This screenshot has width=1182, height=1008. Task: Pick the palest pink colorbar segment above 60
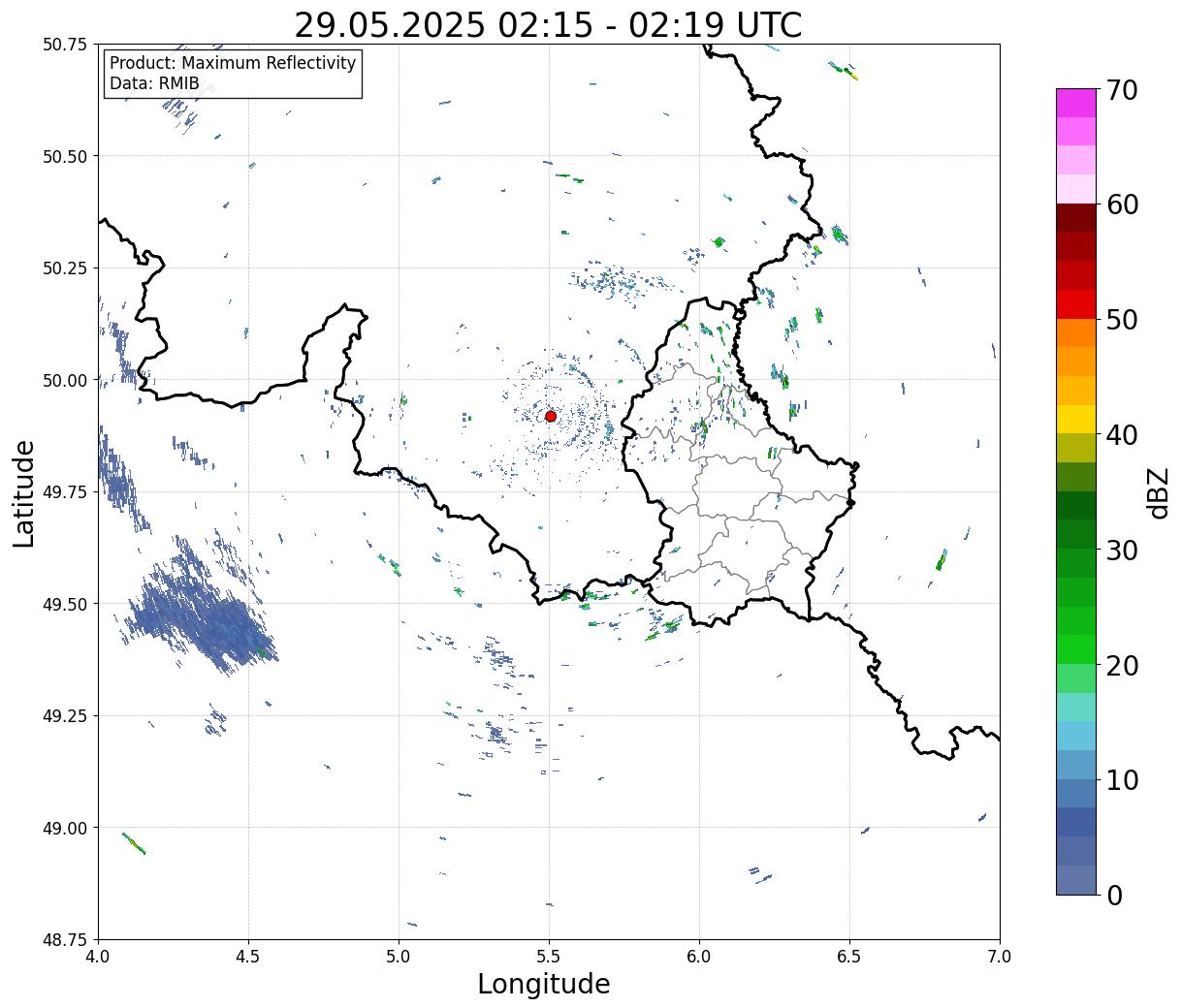click(1076, 189)
